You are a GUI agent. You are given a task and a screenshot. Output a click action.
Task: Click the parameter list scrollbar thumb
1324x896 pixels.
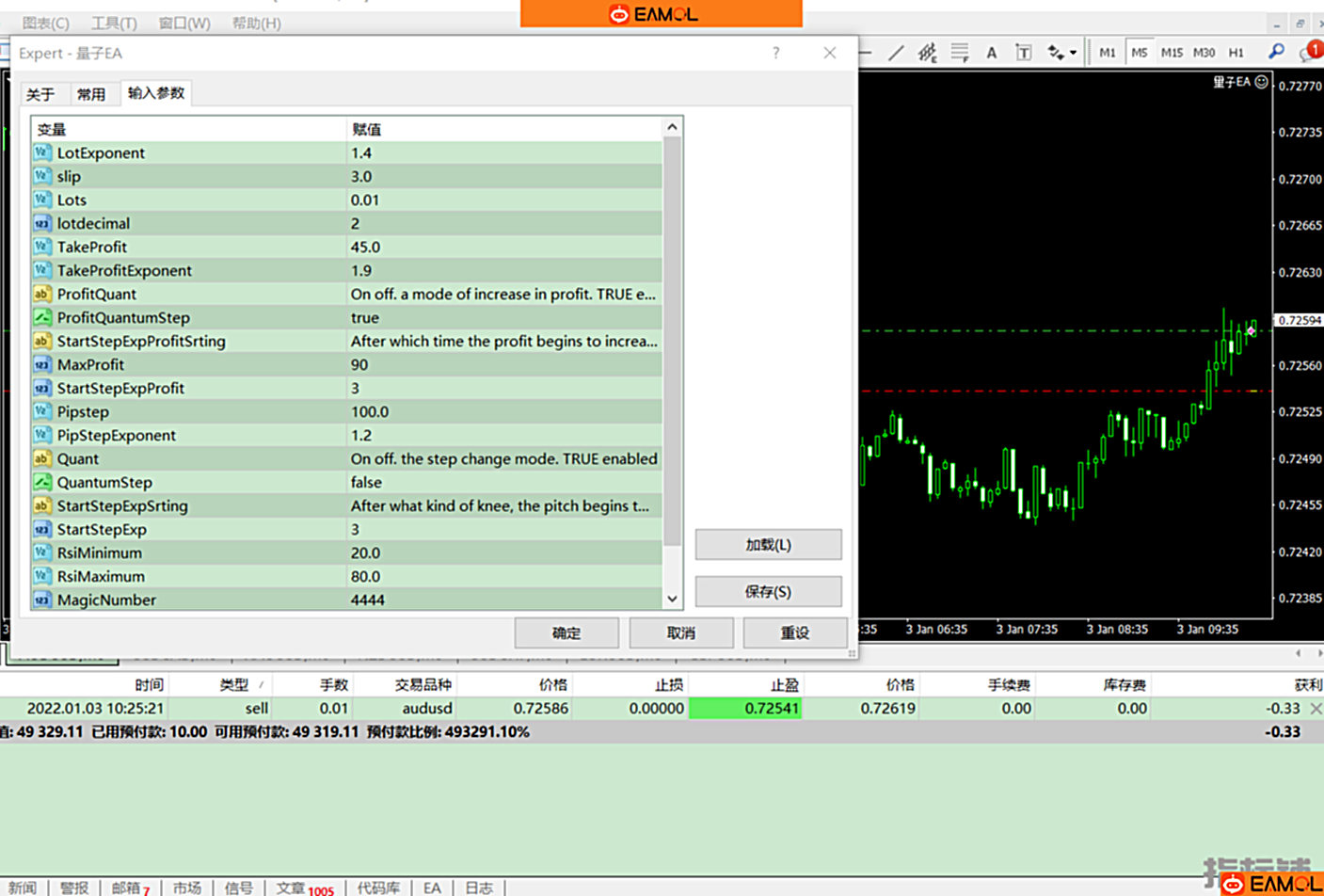672,341
